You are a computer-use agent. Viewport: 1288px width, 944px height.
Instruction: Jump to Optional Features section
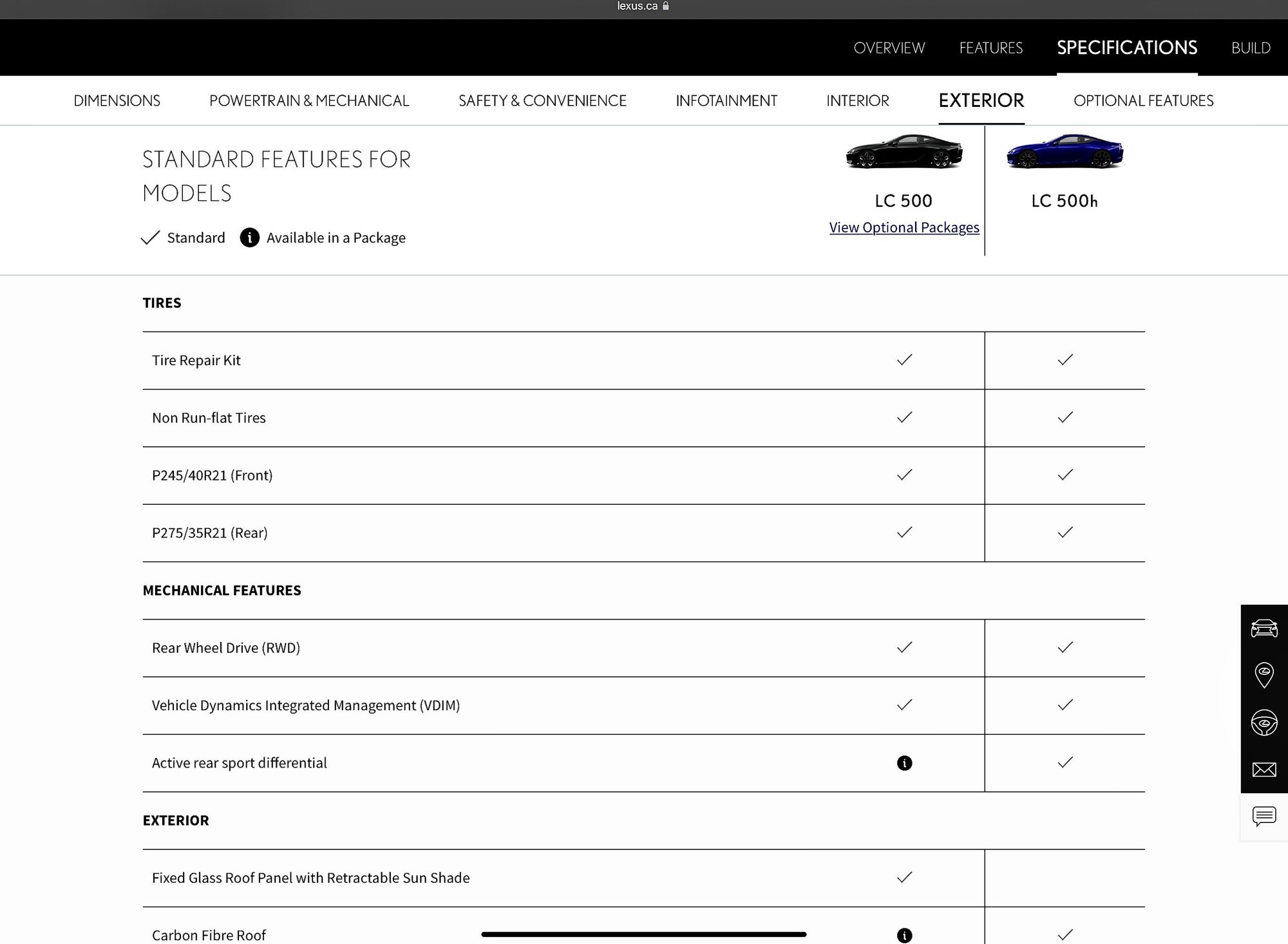pyautogui.click(x=1143, y=100)
